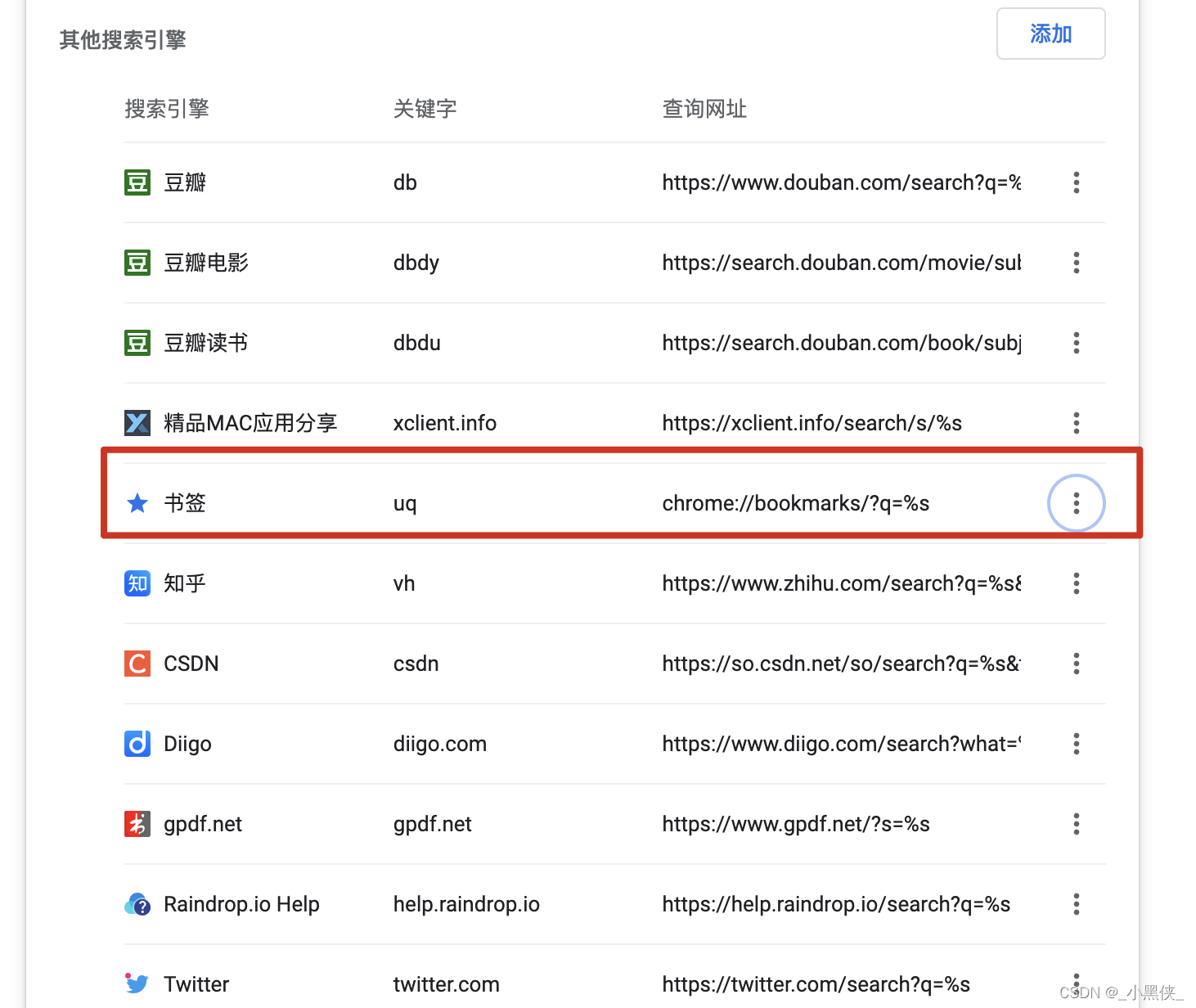Screen dimensions: 1196x1008
Task: Click the search.douban.com/movie query URL
Action: point(842,263)
